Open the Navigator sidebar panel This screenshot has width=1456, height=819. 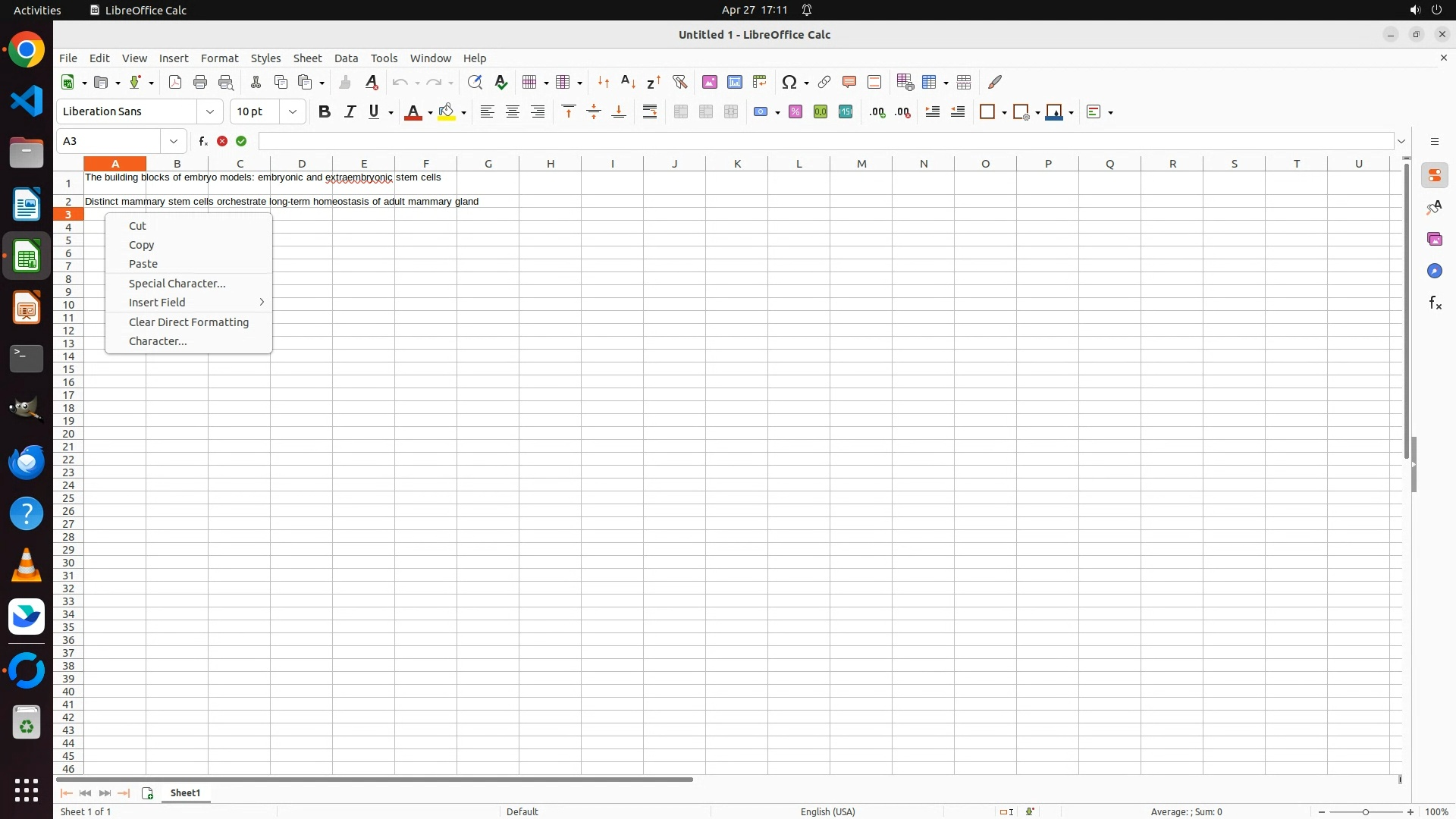tap(1435, 271)
